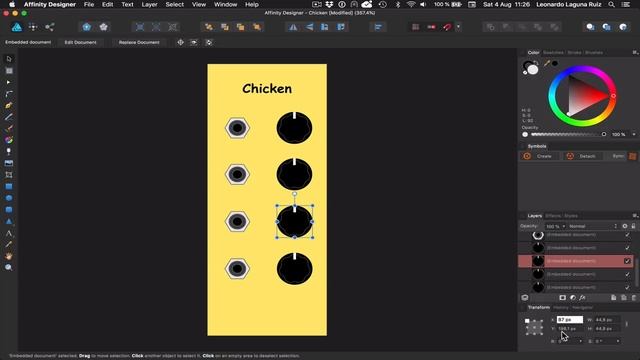Click Move to Front in the toolbar
Viewport: 640px width, 360px height.
(257, 27)
